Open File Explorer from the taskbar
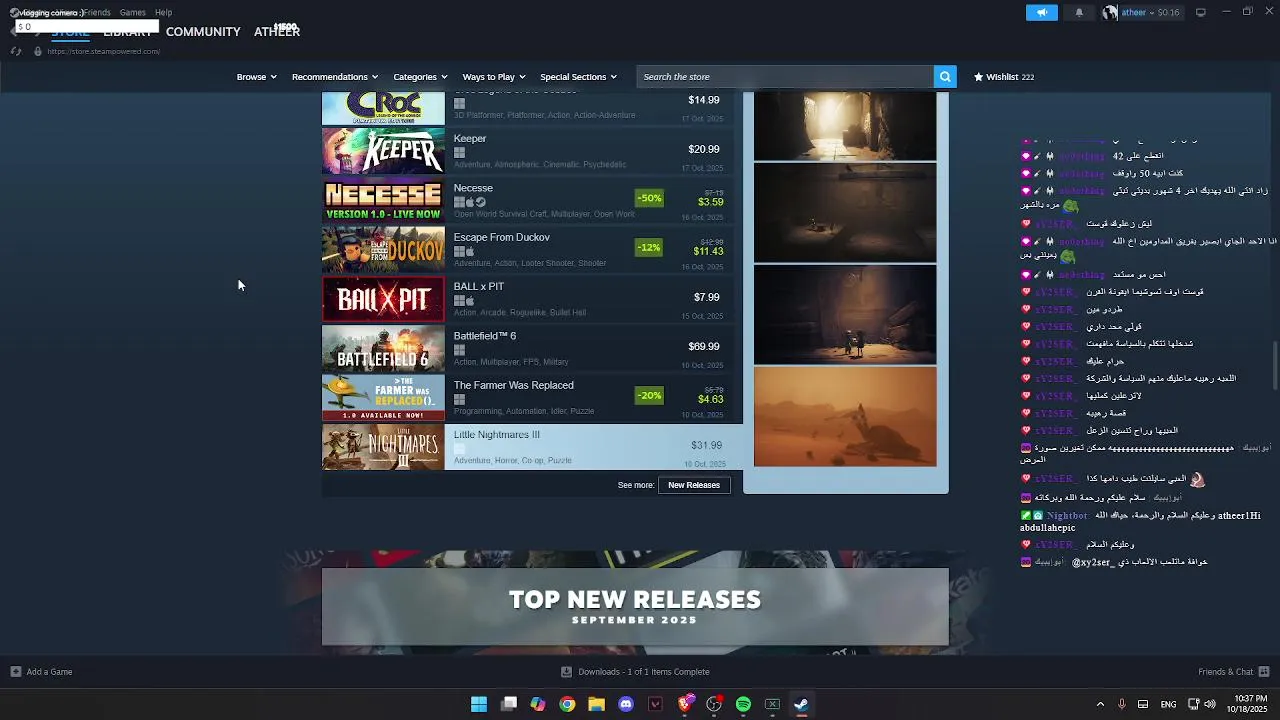Screen dimensions: 1280x720 point(597,704)
